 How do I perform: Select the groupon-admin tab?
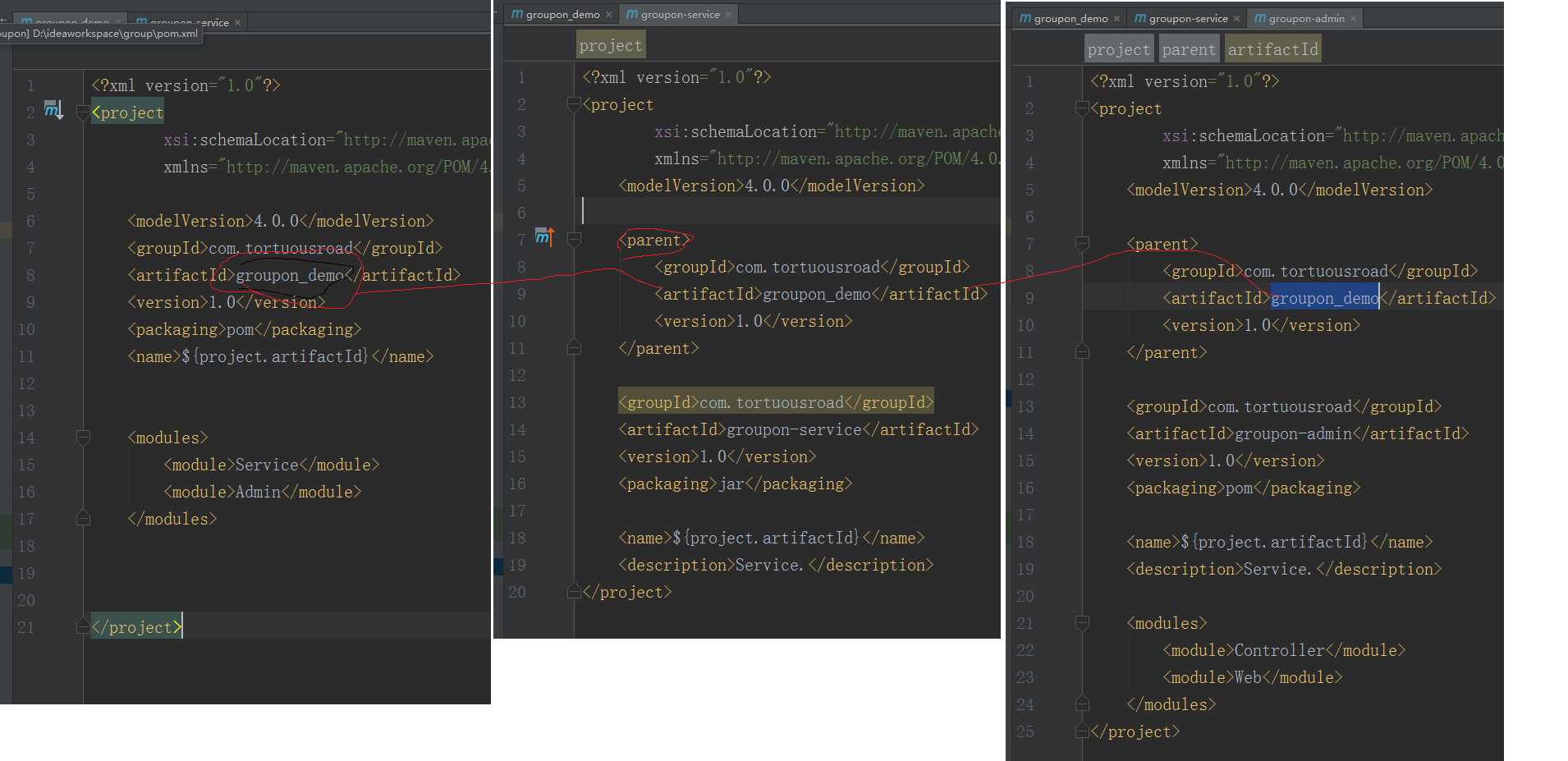[1306, 19]
